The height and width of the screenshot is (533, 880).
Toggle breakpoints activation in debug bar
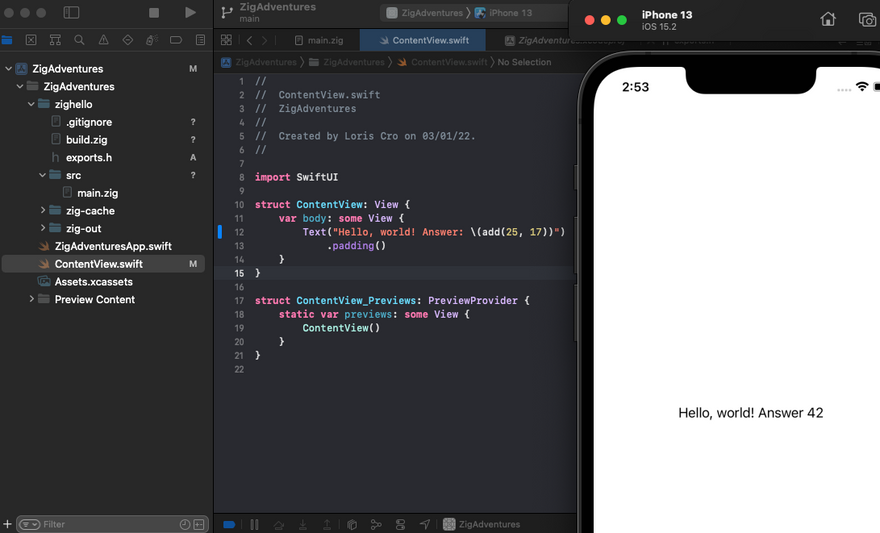click(x=229, y=524)
